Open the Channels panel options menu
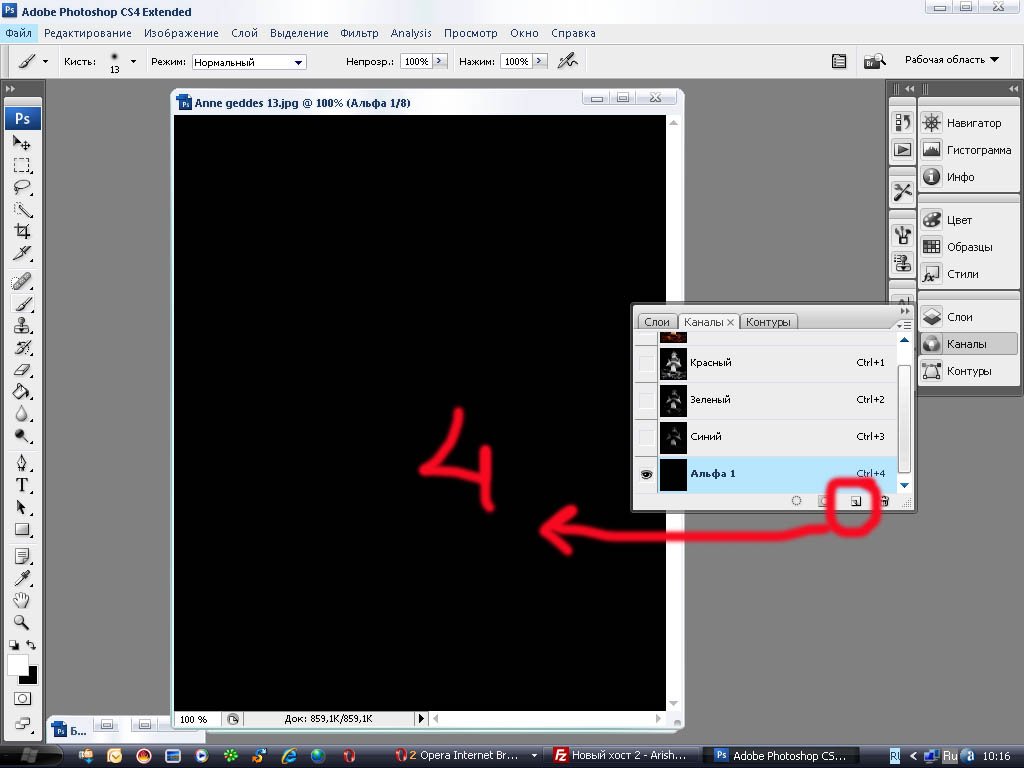The width and height of the screenshot is (1024, 768). pyautogui.click(x=904, y=325)
